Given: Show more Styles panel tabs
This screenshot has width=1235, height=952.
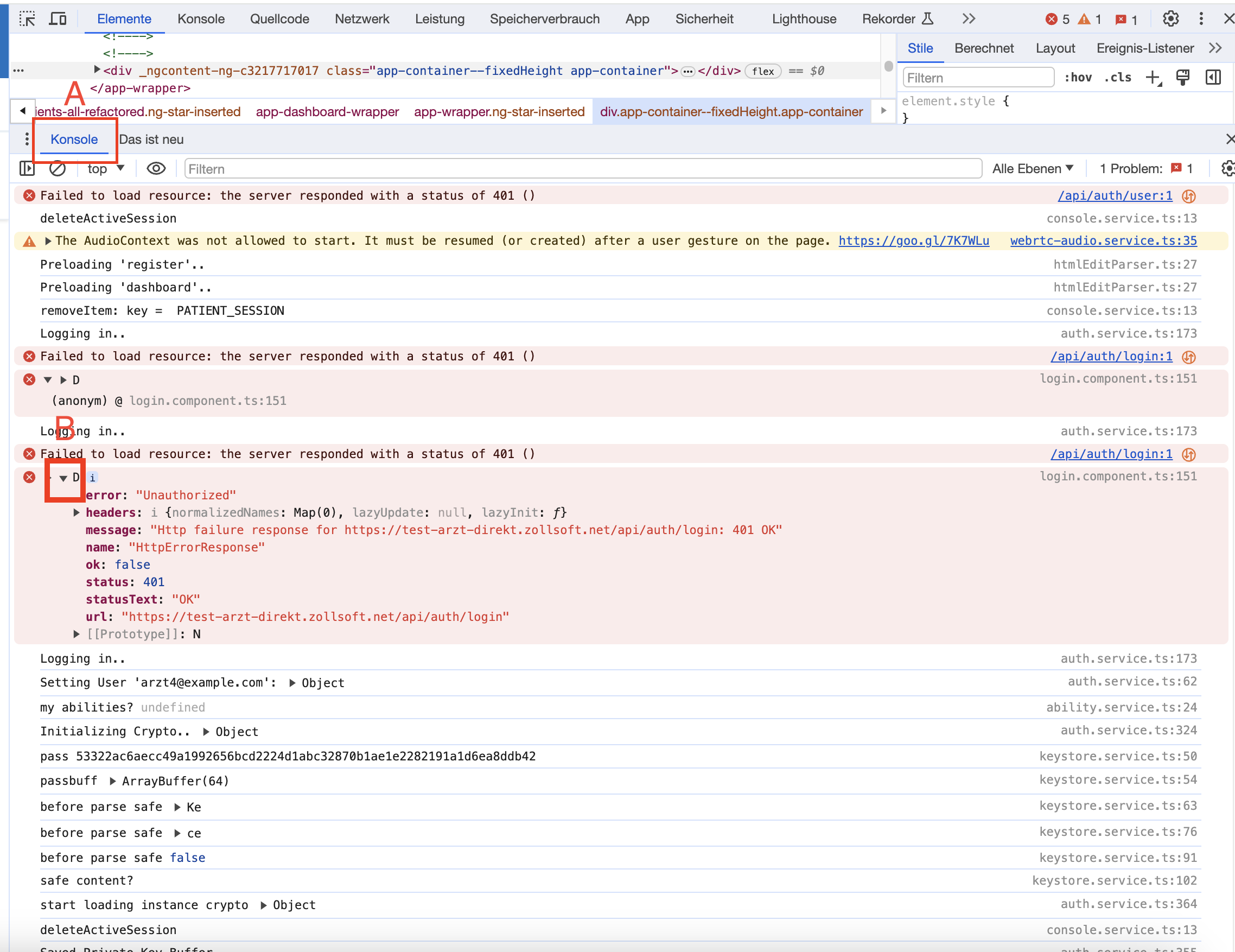Looking at the screenshot, I should 1215,48.
